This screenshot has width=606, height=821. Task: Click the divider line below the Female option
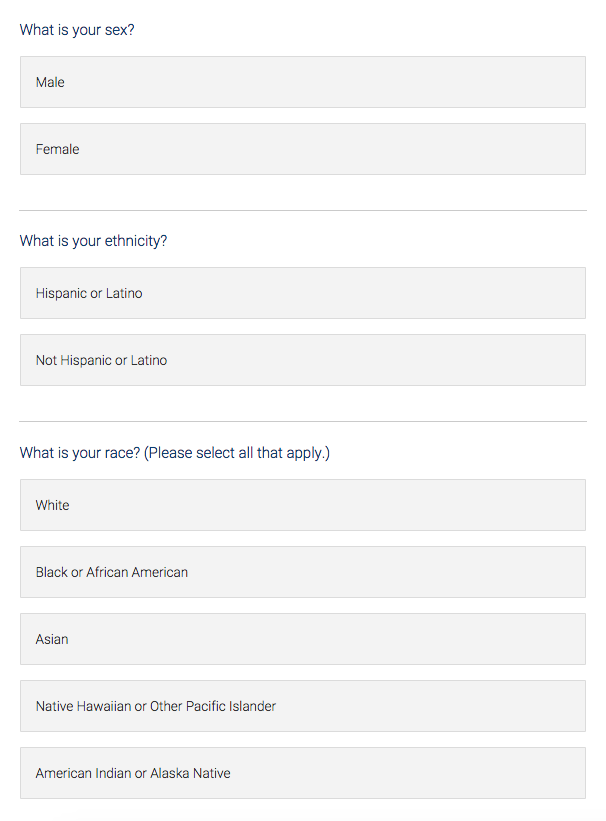pos(302,210)
